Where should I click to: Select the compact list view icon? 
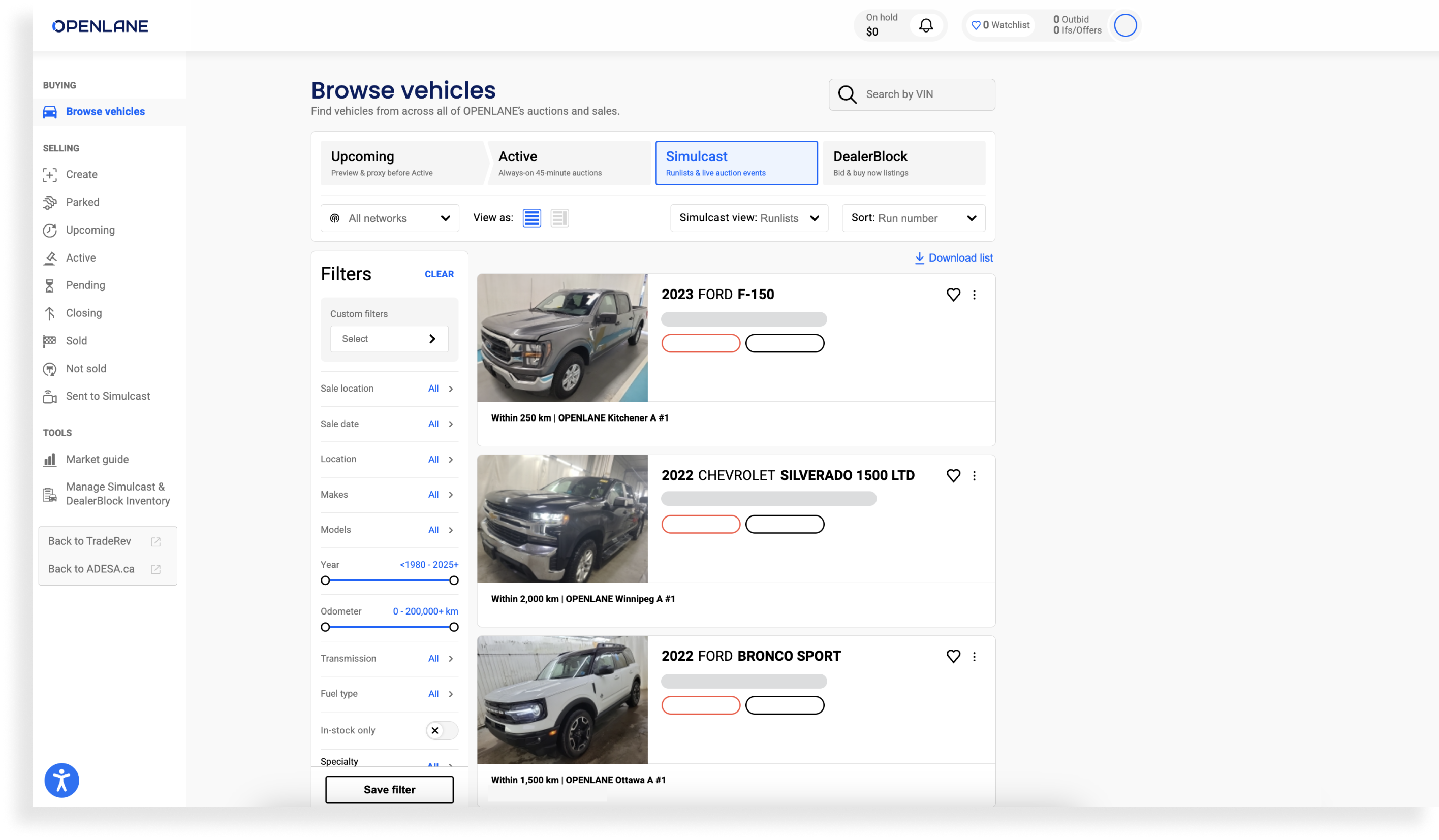[x=559, y=218]
